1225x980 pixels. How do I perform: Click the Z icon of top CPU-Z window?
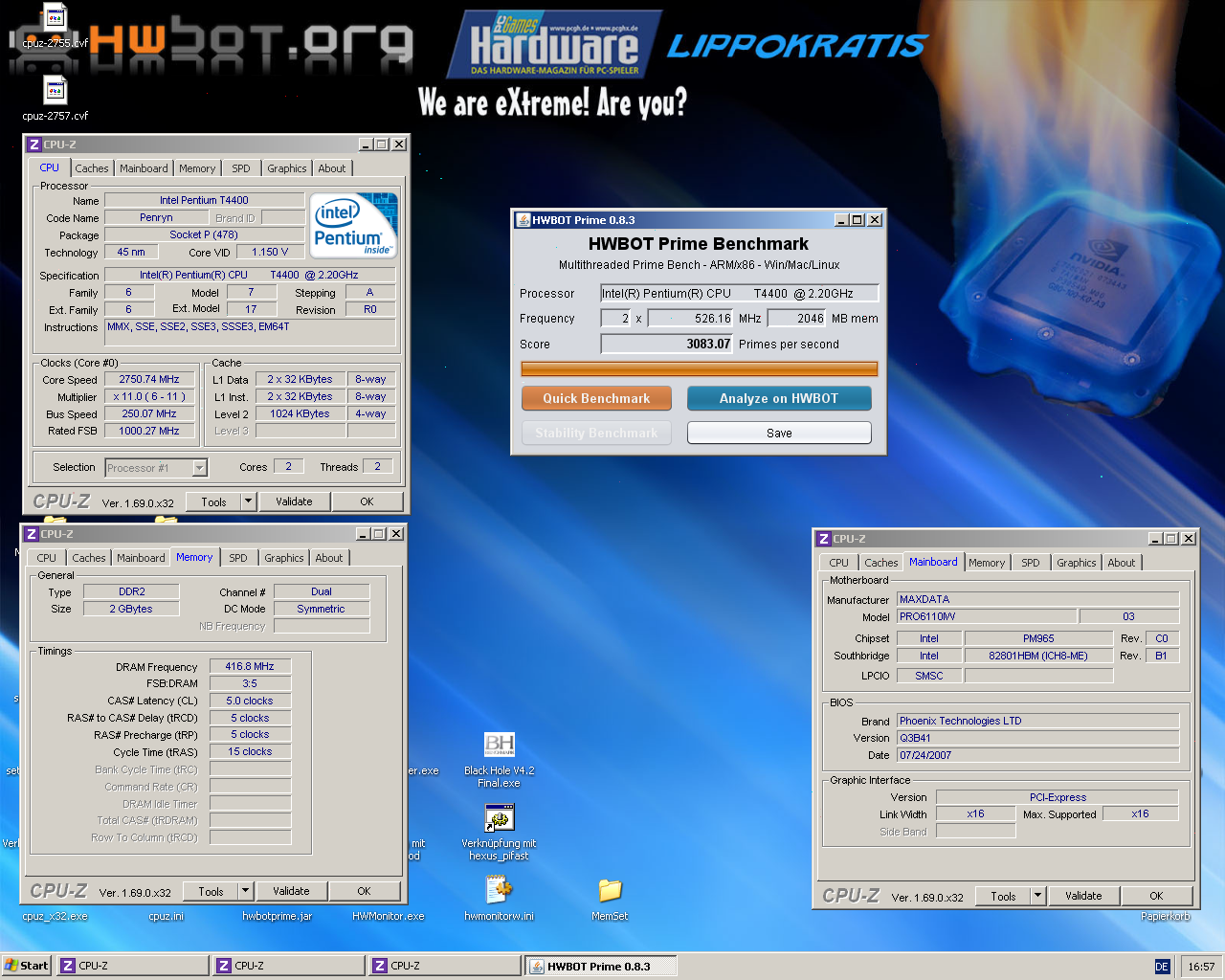point(34,145)
